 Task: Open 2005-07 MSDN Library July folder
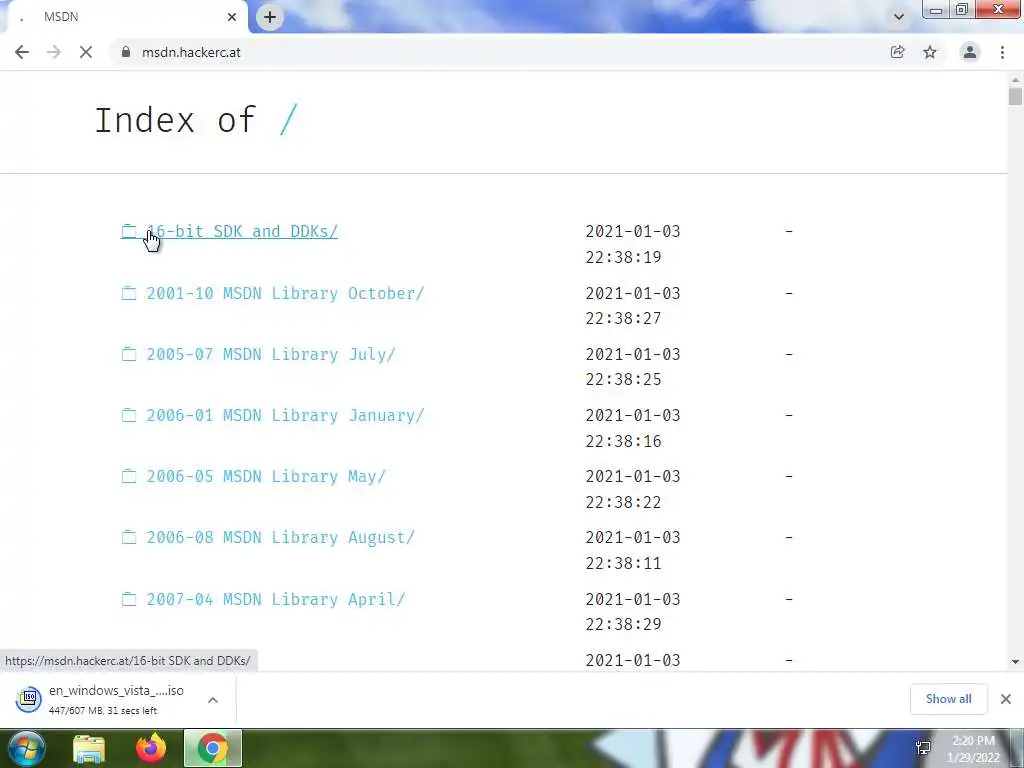point(271,354)
